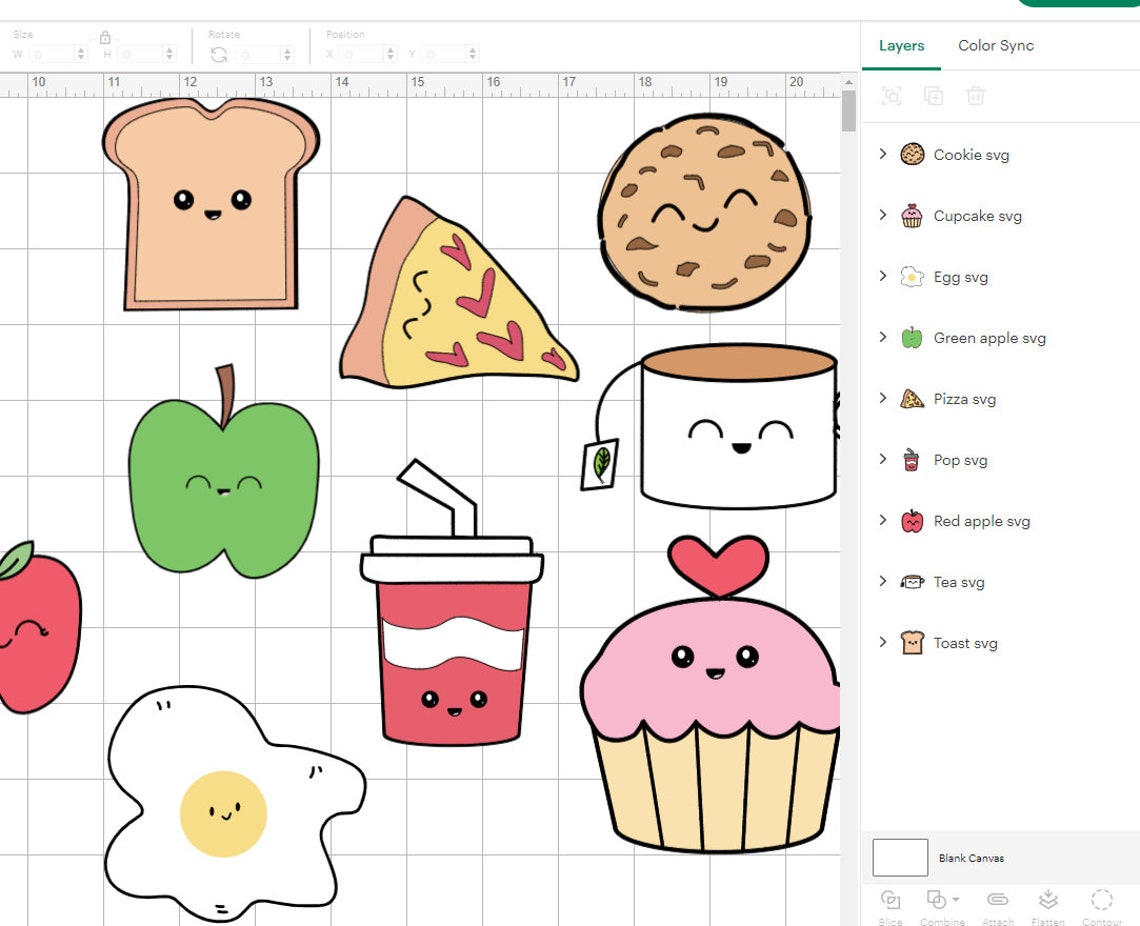
Task: Click the Rotate icon in edit bar
Action: click(x=219, y=55)
